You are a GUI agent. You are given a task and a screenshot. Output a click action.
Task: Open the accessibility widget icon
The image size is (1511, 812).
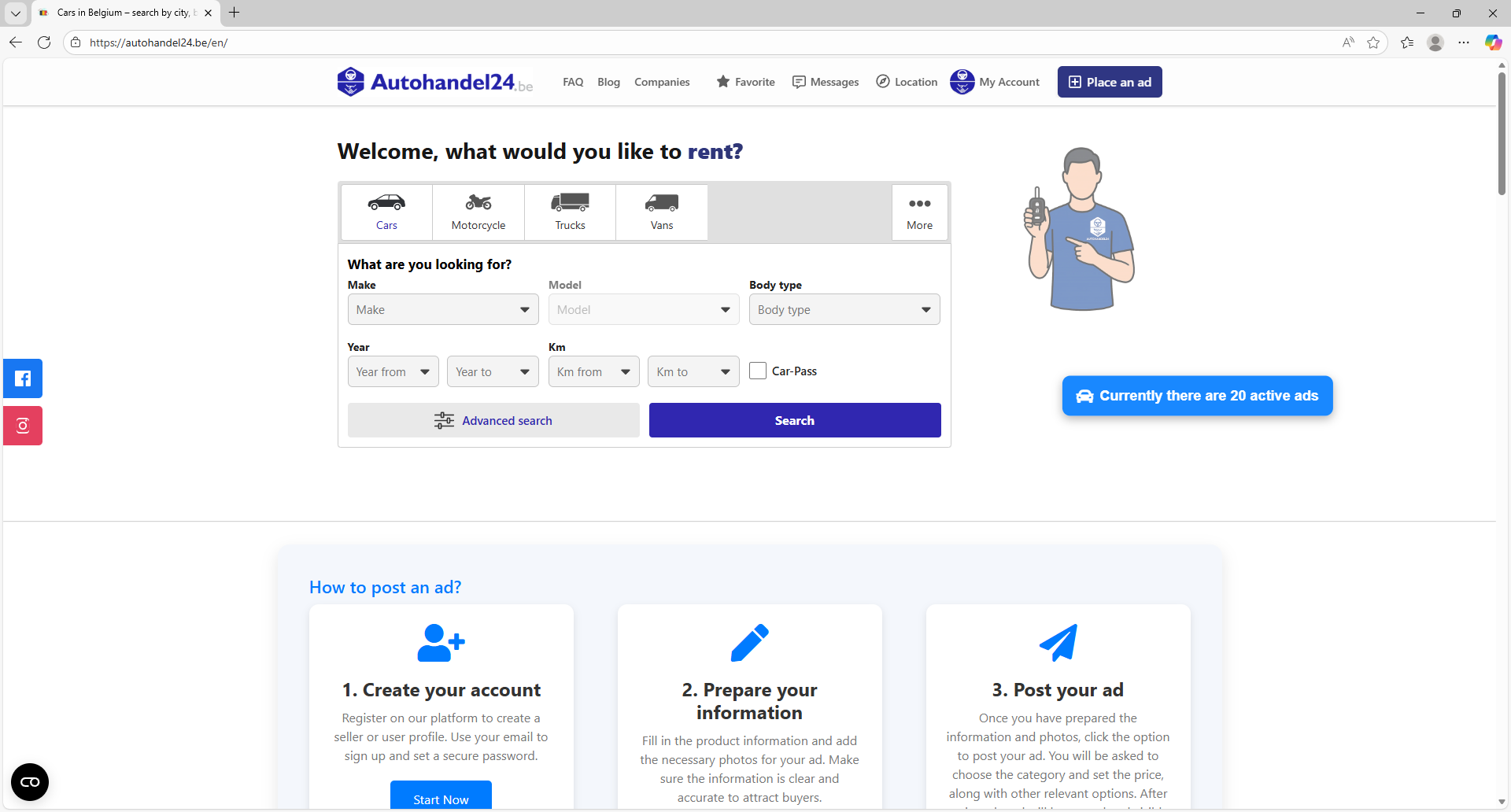[30, 782]
